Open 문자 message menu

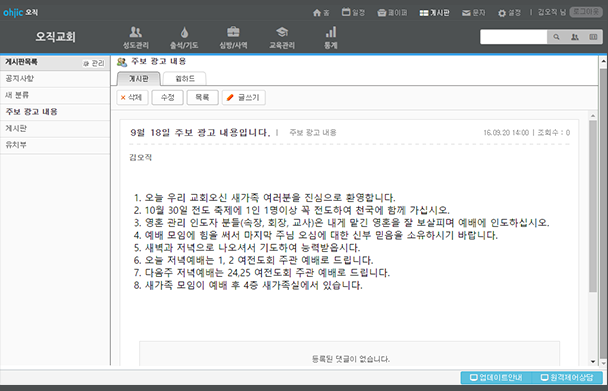tap(473, 13)
